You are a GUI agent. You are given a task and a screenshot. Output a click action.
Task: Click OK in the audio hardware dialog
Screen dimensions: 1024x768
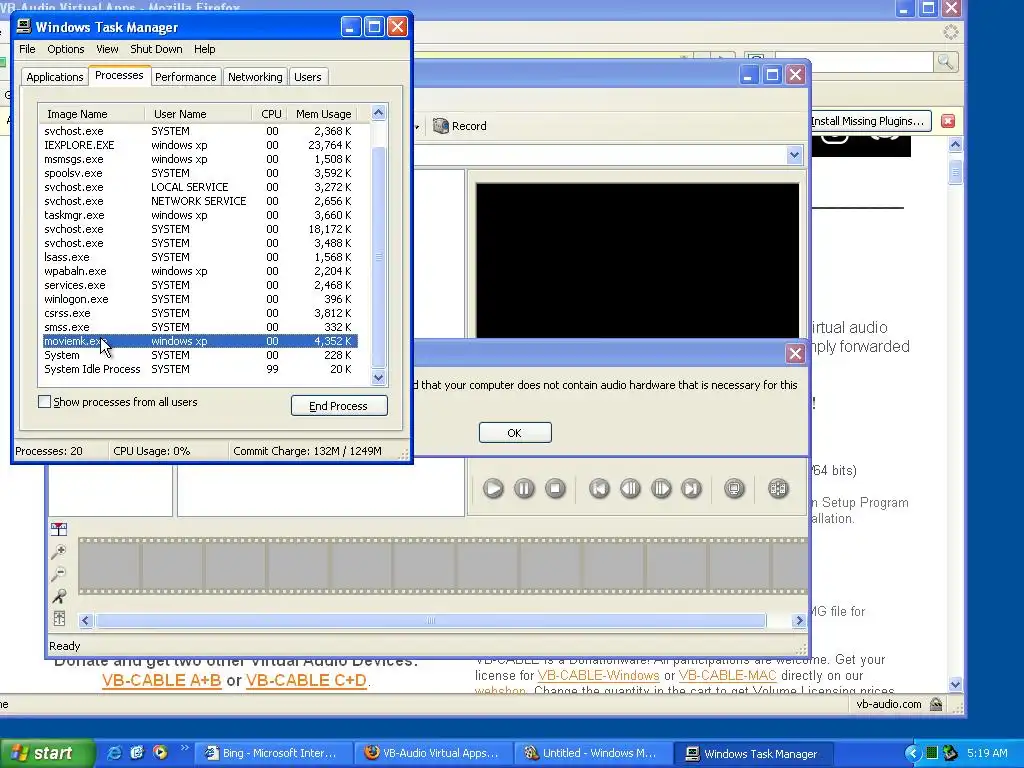pyautogui.click(x=515, y=432)
